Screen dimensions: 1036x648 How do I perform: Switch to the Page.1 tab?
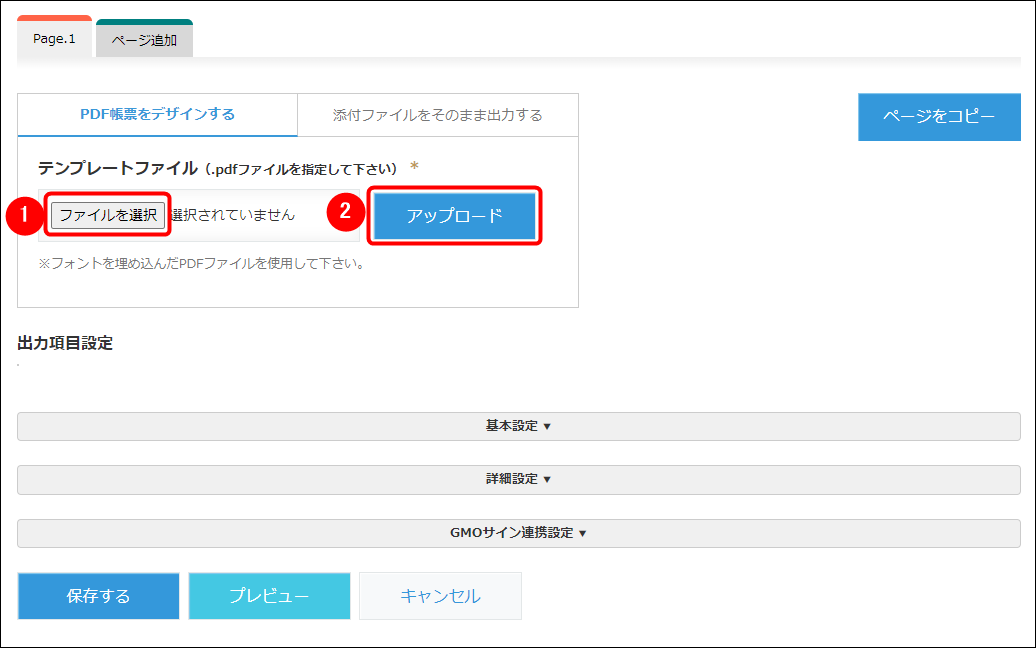coord(54,39)
